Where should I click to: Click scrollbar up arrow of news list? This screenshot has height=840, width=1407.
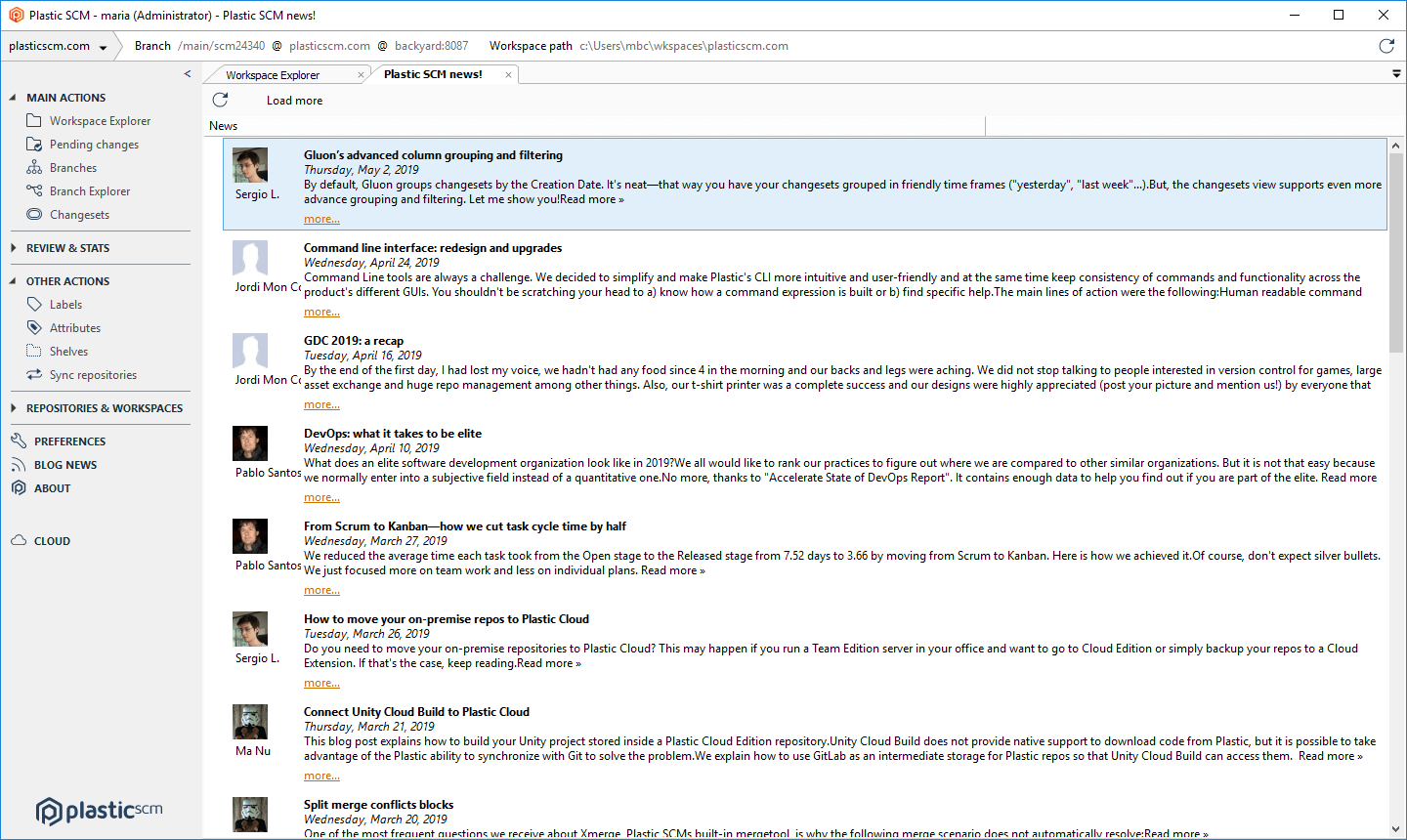pyautogui.click(x=1396, y=146)
